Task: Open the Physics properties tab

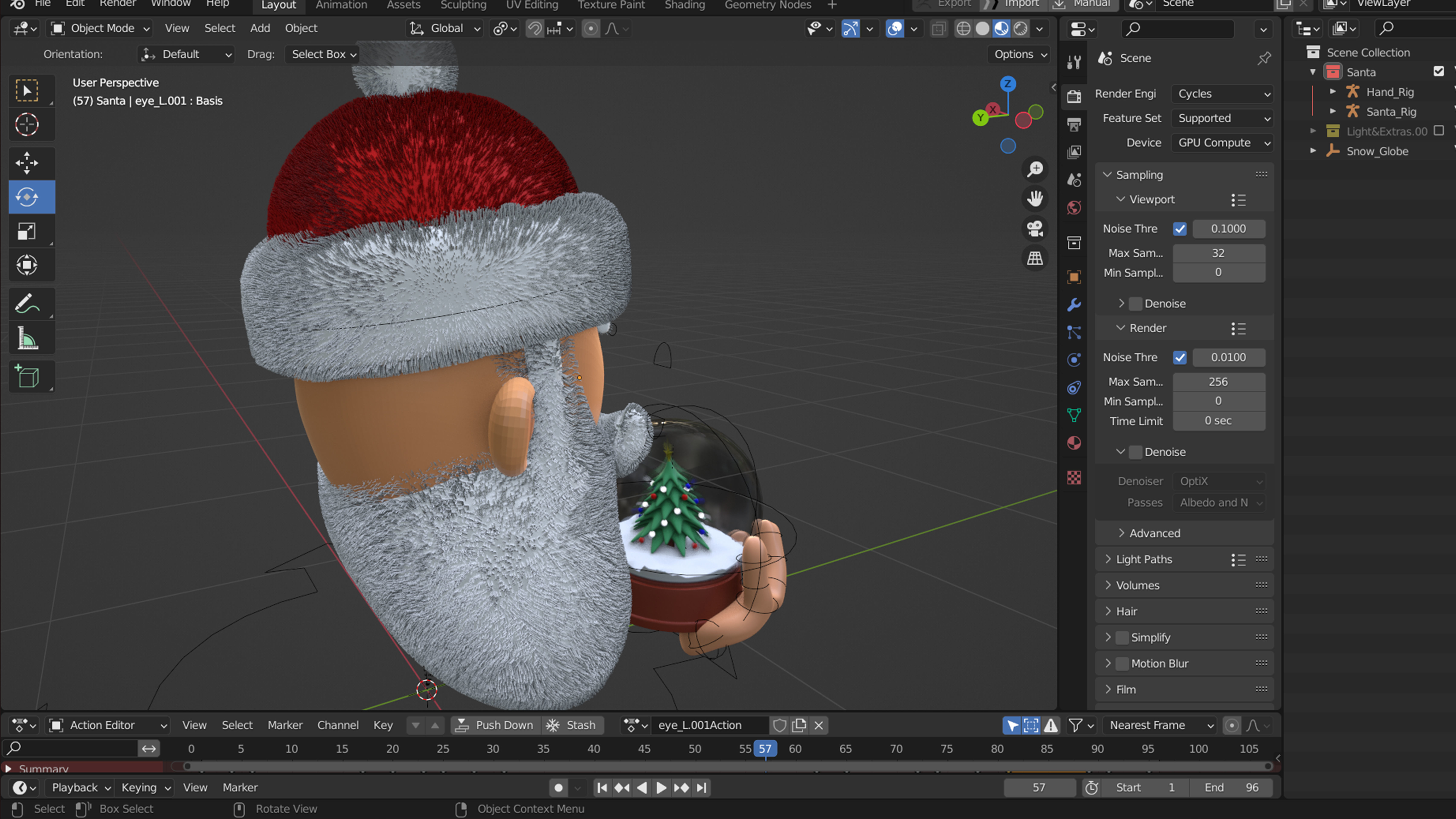Action: pos(1074,360)
